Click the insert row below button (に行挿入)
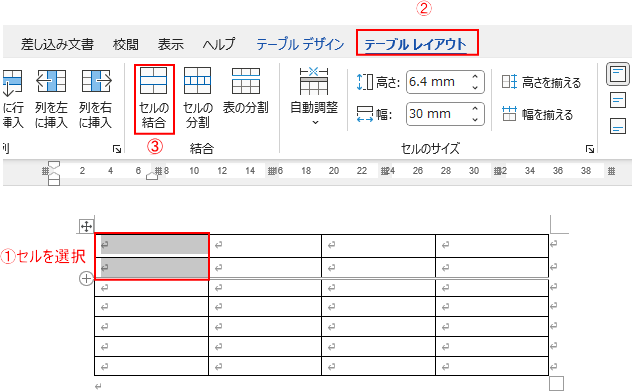This screenshot has width=632, height=391. (x=13, y=98)
